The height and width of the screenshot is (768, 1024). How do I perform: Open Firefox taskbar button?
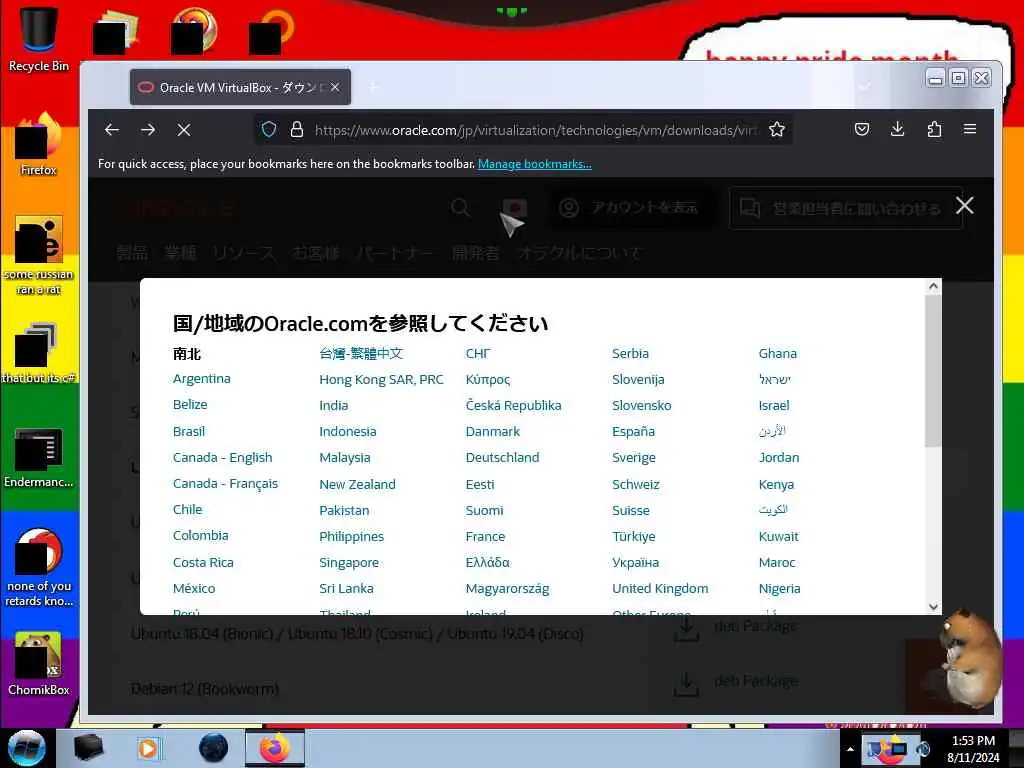pos(275,748)
